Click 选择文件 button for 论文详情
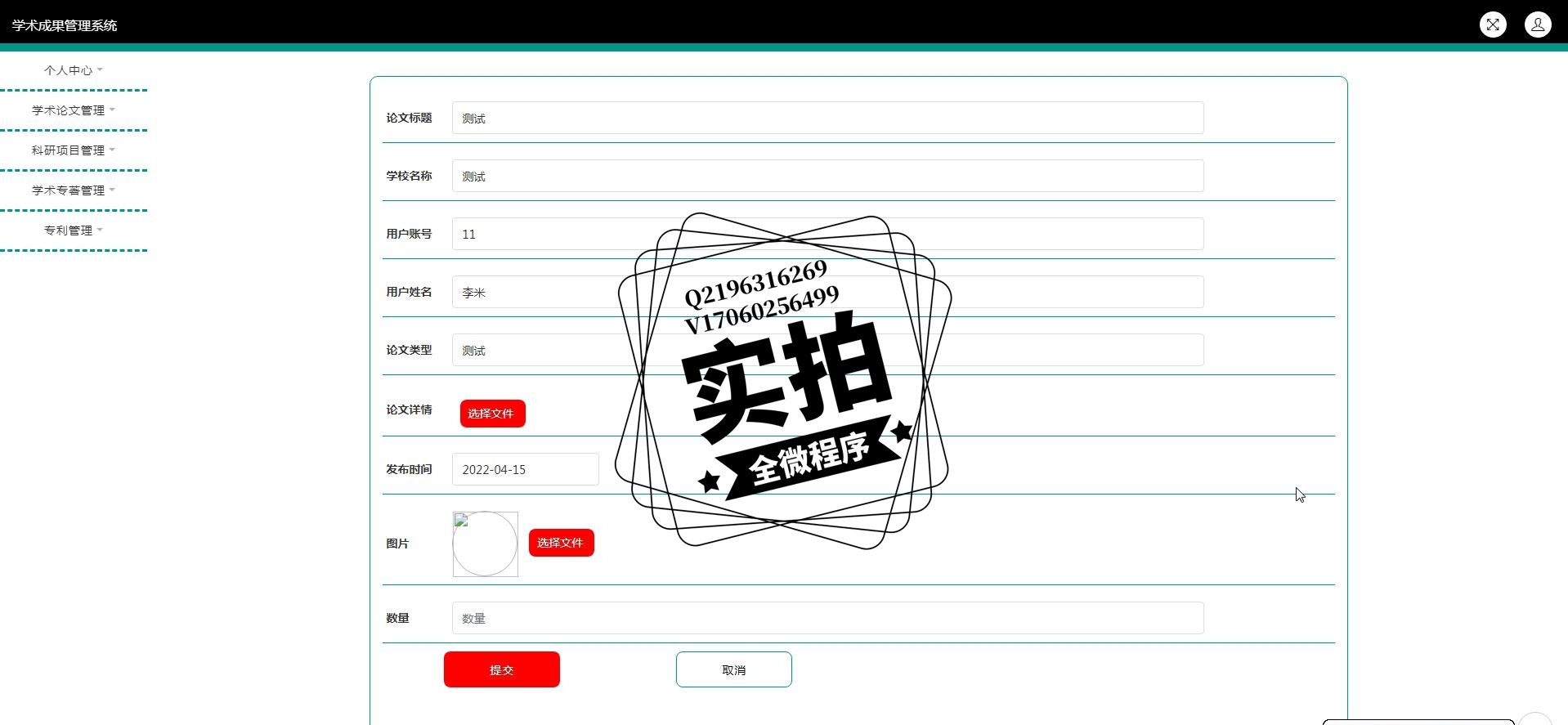Screen dimensions: 1568x725 [x=492, y=414]
